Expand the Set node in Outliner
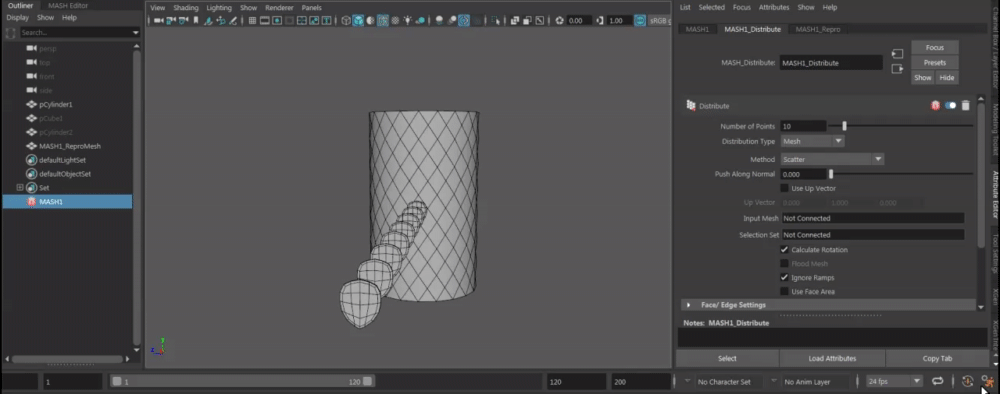Screen dimensions: 1000x394 point(20,187)
